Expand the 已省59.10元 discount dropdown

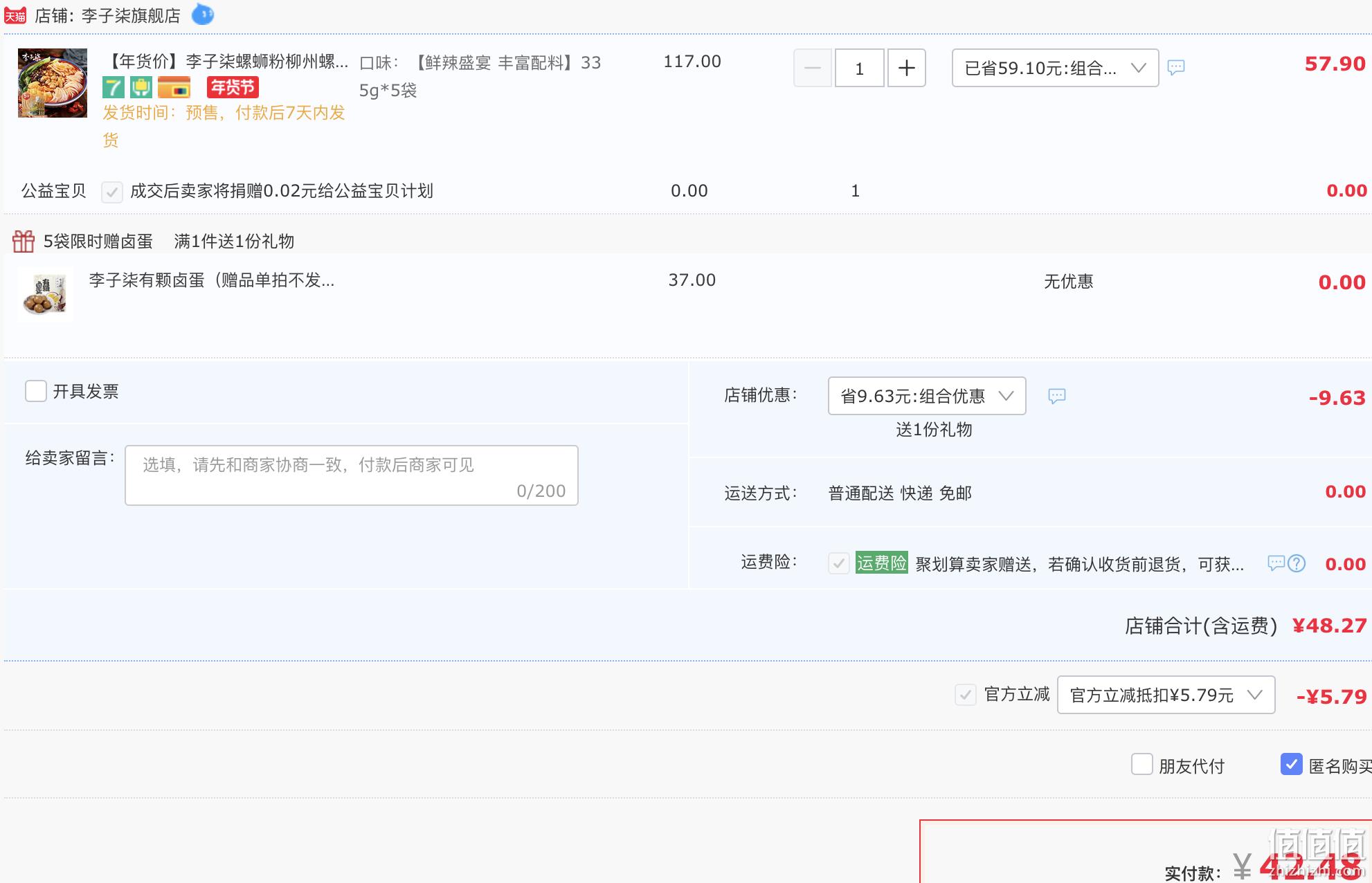[x=1056, y=68]
